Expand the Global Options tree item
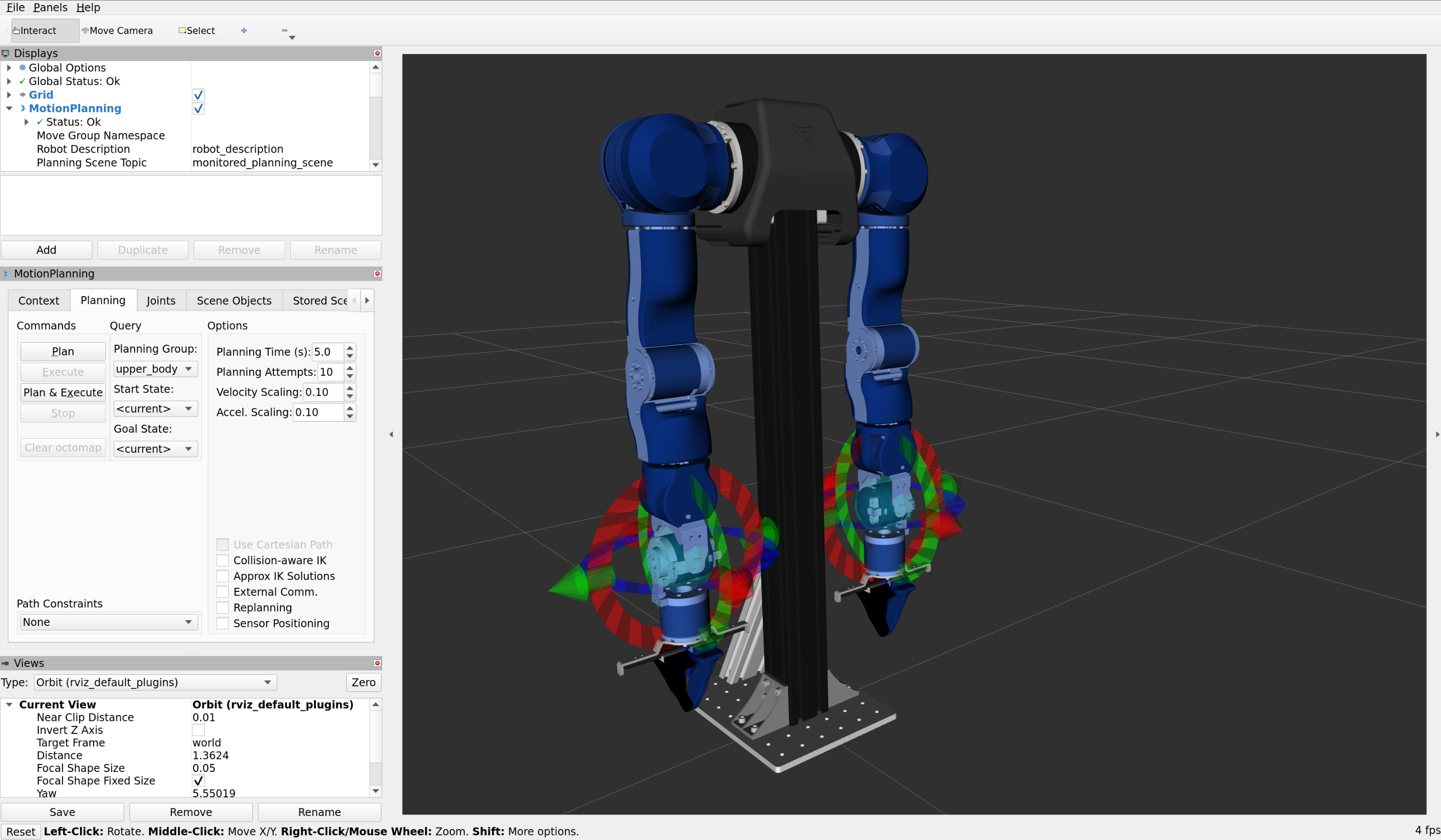Viewport: 1441px width, 840px height. 9,68
